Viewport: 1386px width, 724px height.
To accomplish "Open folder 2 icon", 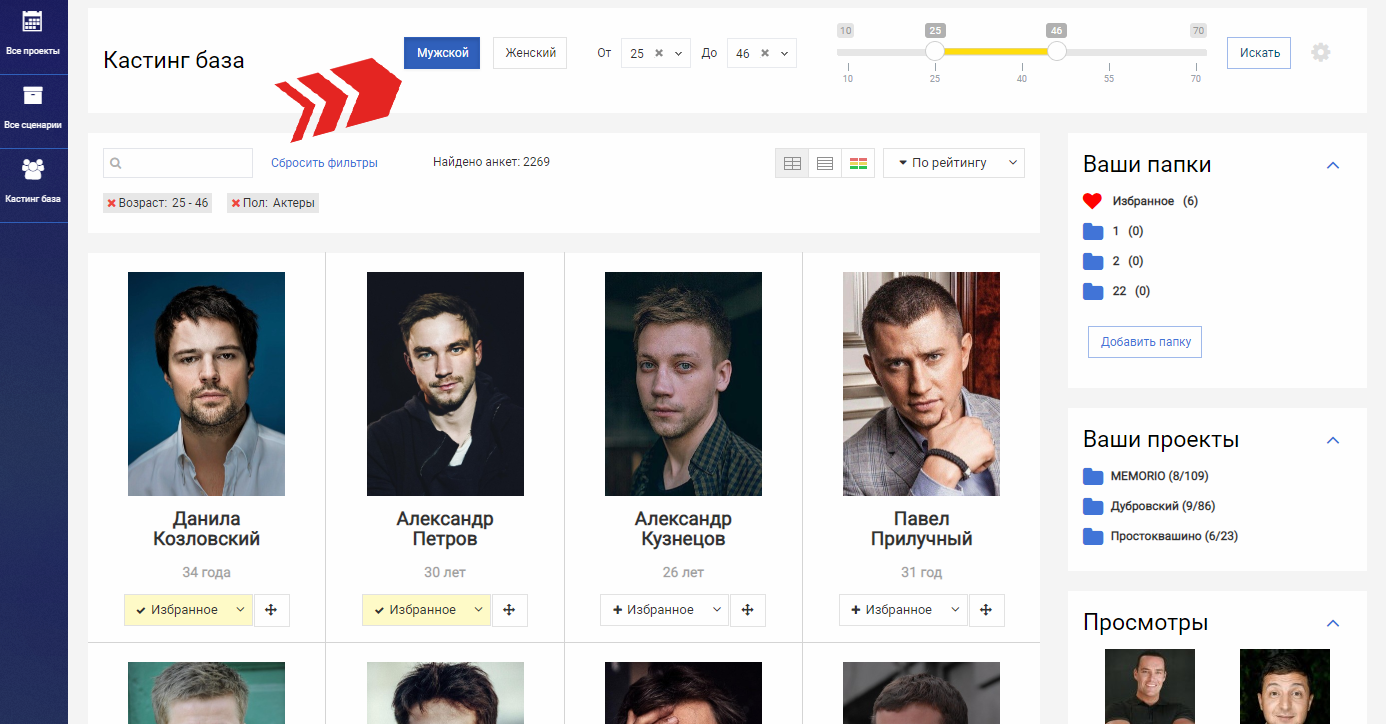I will click(1093, 261).
